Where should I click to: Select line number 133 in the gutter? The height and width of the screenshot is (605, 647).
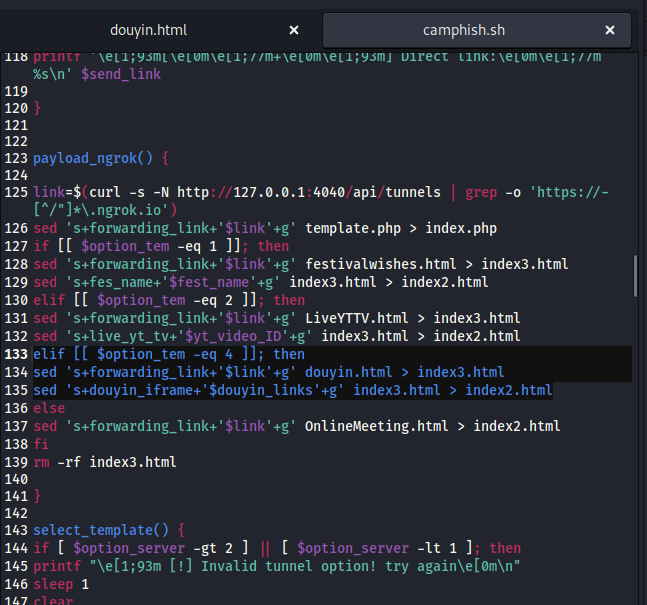[x=14, y=354]
